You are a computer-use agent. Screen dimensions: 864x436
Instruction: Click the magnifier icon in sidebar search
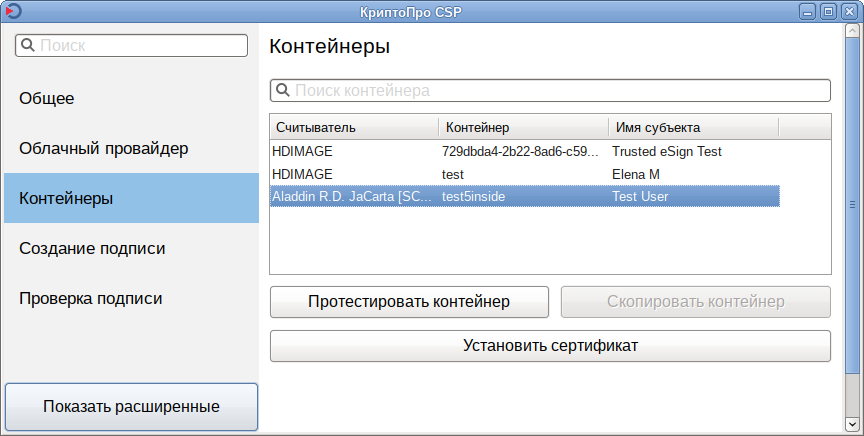tap(27, 45)
